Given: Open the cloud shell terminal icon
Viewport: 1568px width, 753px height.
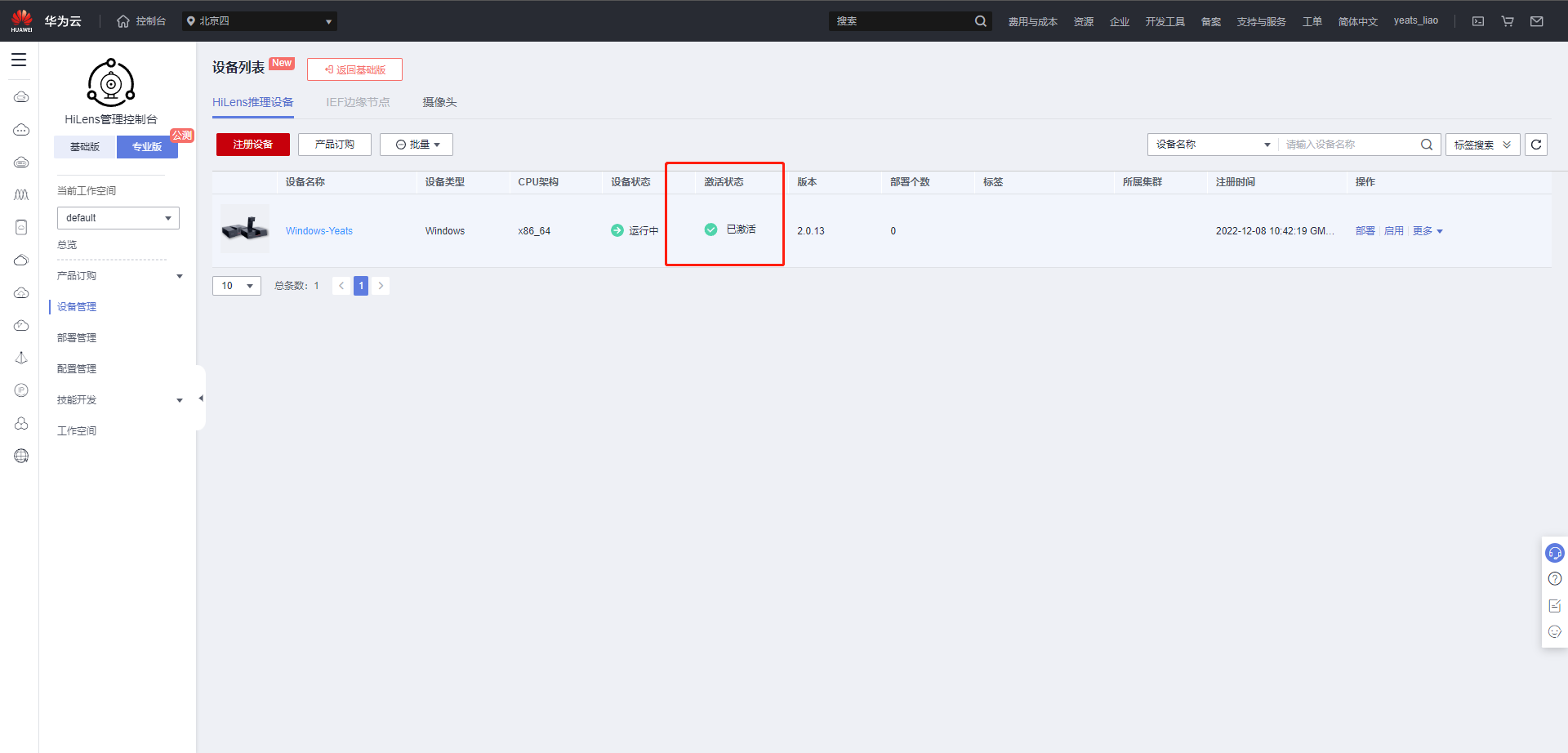Looking at the screenshot, I should click(x=1478, y=21).
